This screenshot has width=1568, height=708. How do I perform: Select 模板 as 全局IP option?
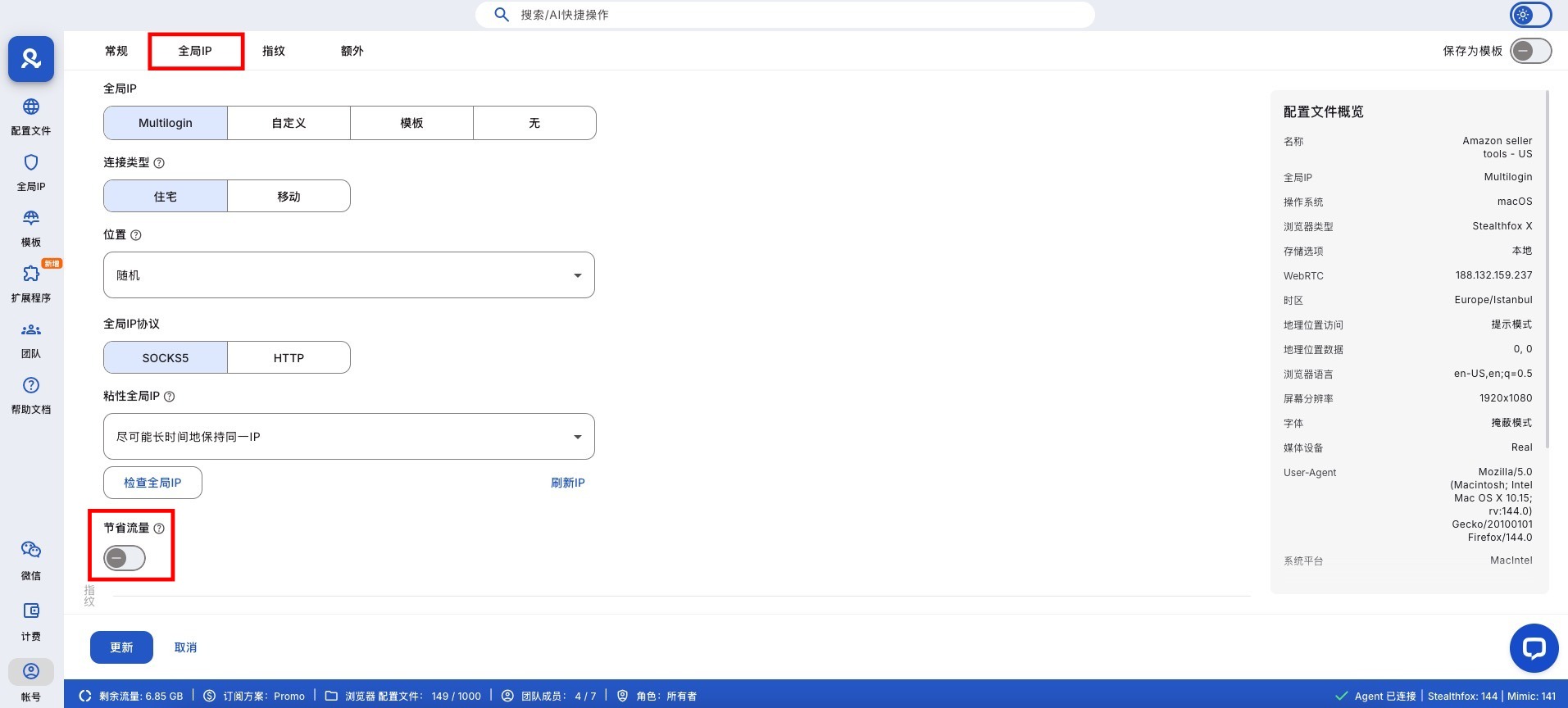point(411,123)
